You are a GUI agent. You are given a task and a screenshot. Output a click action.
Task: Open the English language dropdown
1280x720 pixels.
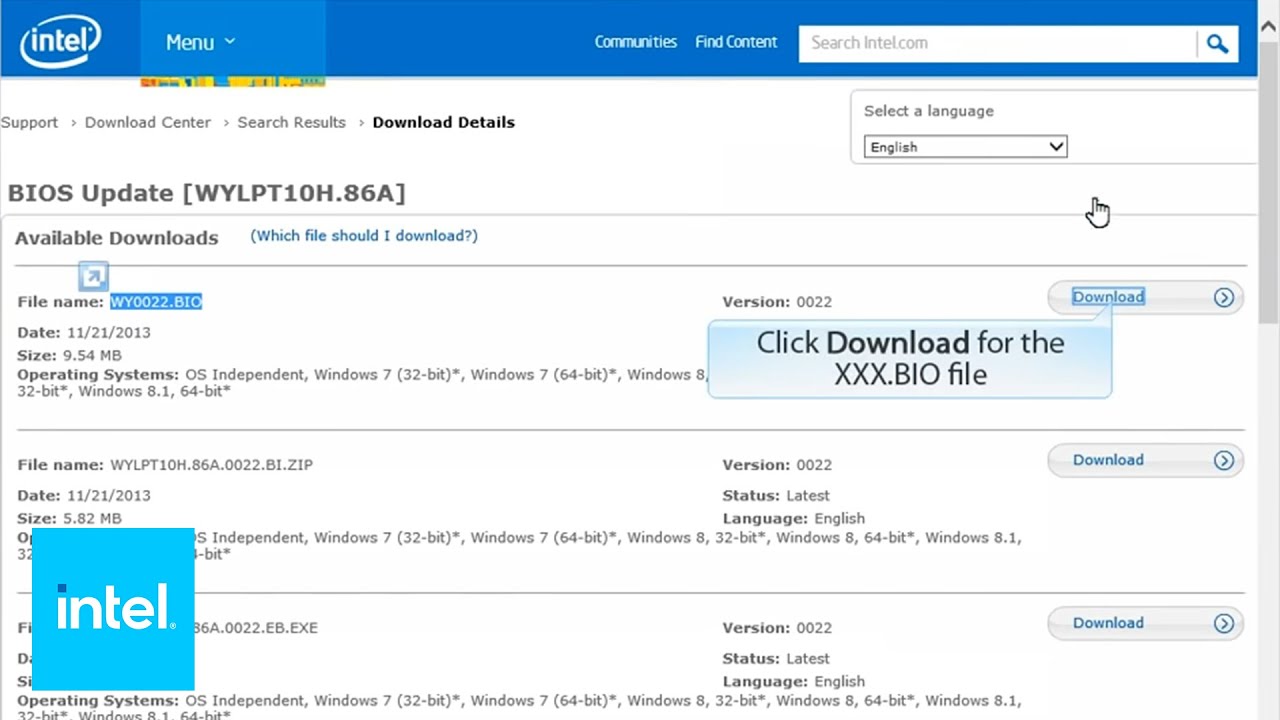(x=966, y=147)
